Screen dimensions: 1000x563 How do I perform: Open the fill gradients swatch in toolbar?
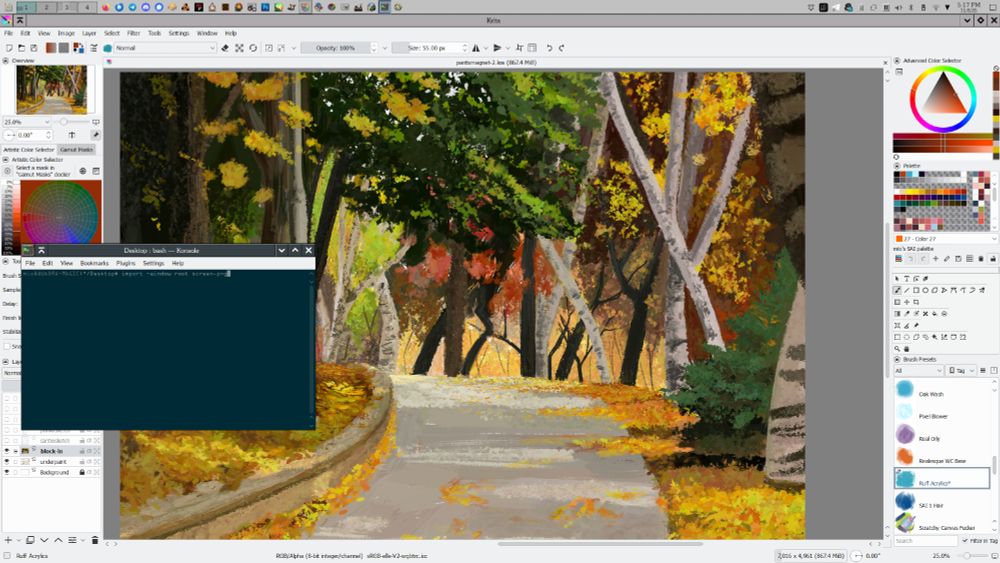coord(50,48)
